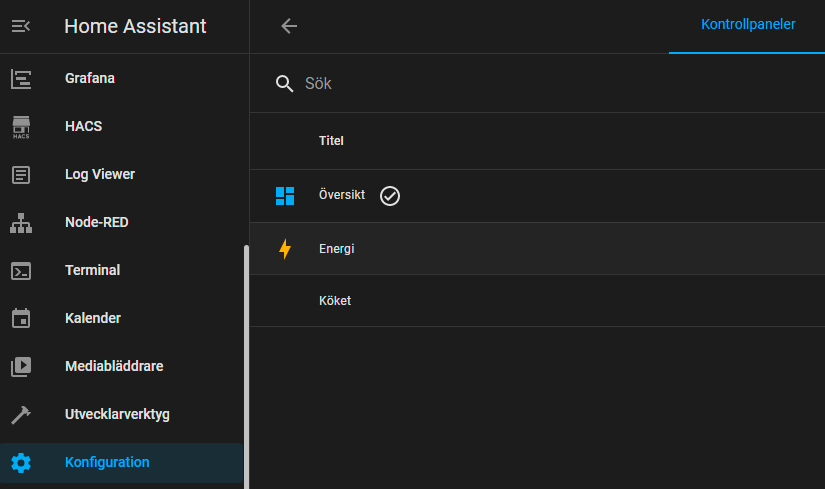The image size is (825, 489).
Task: Open Mediabläddrare from the sidebar
Action: click(x=122, y=366)
